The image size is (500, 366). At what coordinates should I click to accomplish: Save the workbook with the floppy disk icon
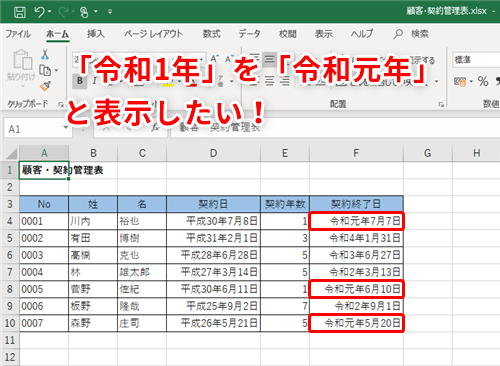pyautogui.click(x=19, y=12)
